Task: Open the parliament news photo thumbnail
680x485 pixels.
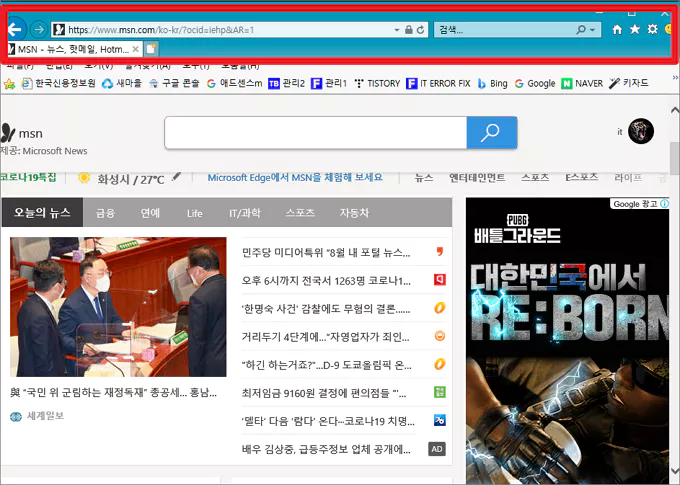Action: click(x=118, y=307)
